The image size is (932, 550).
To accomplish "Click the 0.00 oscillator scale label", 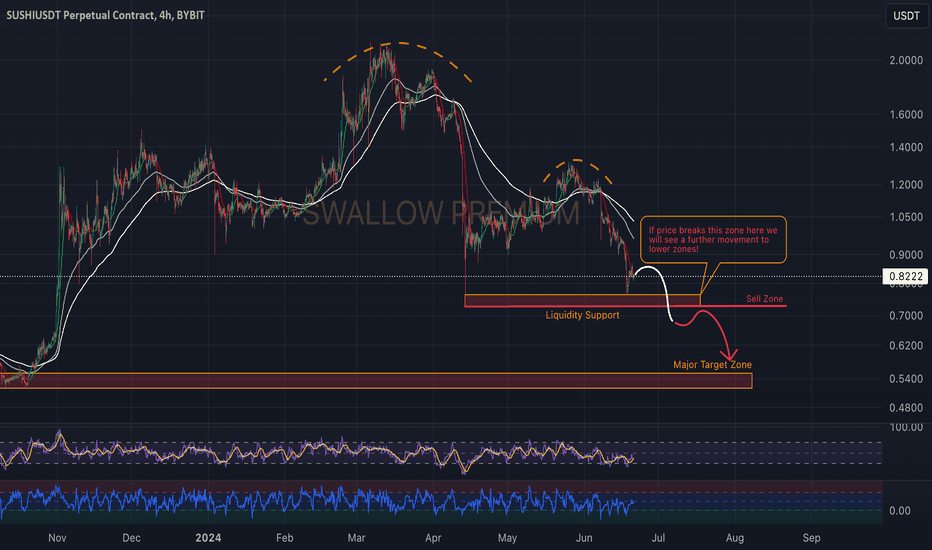I will coord(899,511).
